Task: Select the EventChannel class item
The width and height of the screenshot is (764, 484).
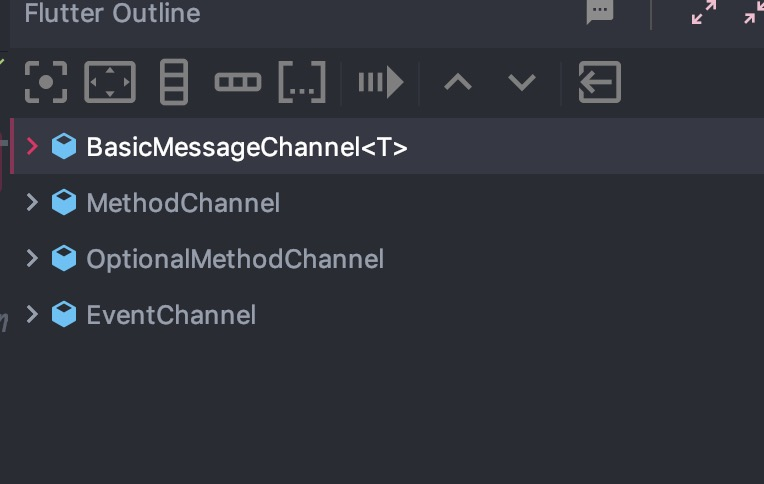Action: click(x=171, y=315)
